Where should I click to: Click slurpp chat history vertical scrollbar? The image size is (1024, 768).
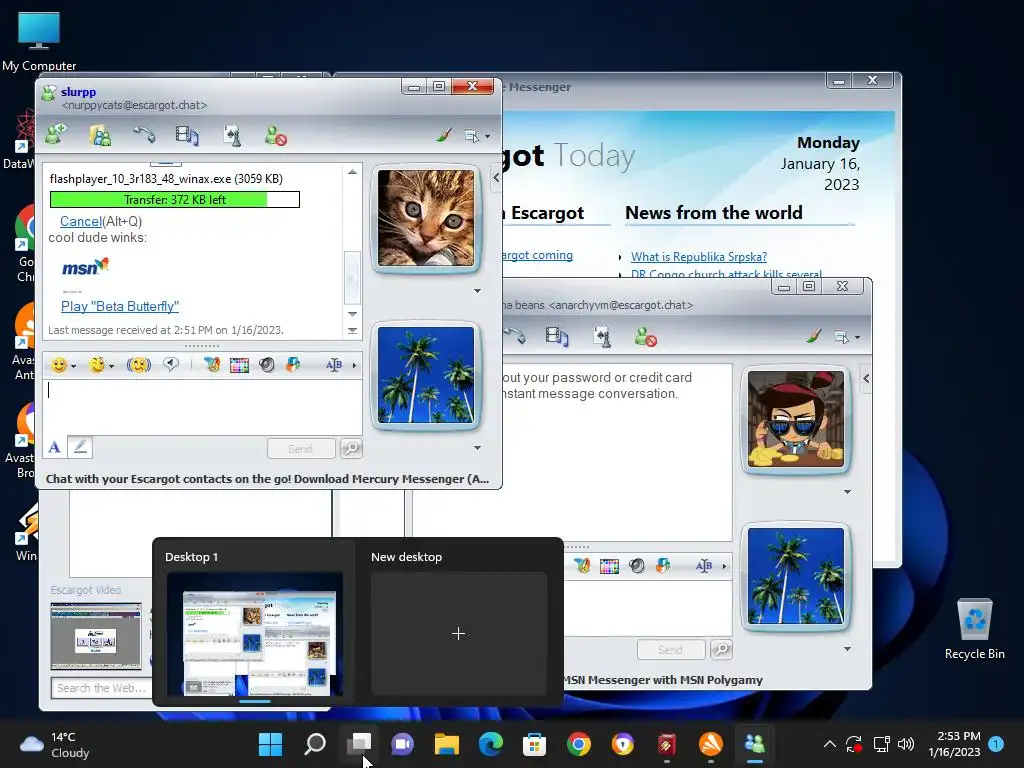click(352, 278)
